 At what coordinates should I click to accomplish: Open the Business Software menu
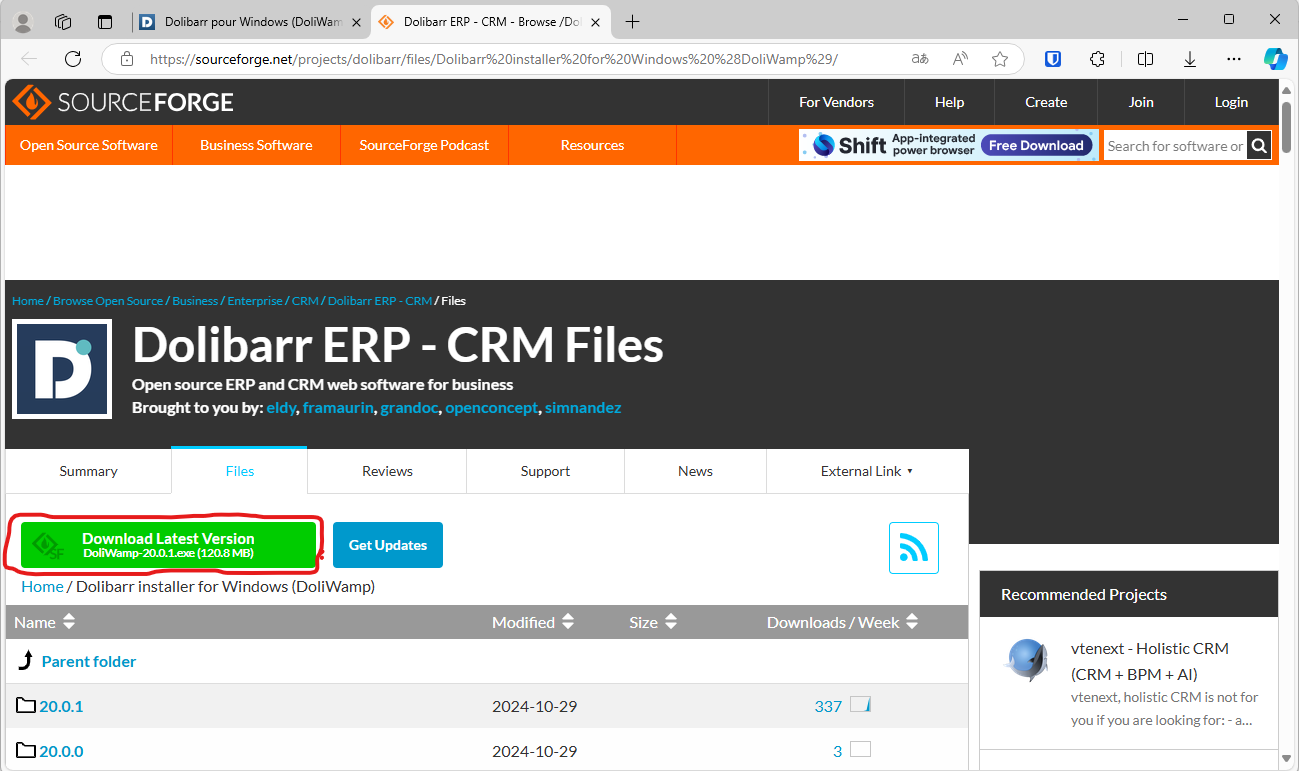click(256, 145)
